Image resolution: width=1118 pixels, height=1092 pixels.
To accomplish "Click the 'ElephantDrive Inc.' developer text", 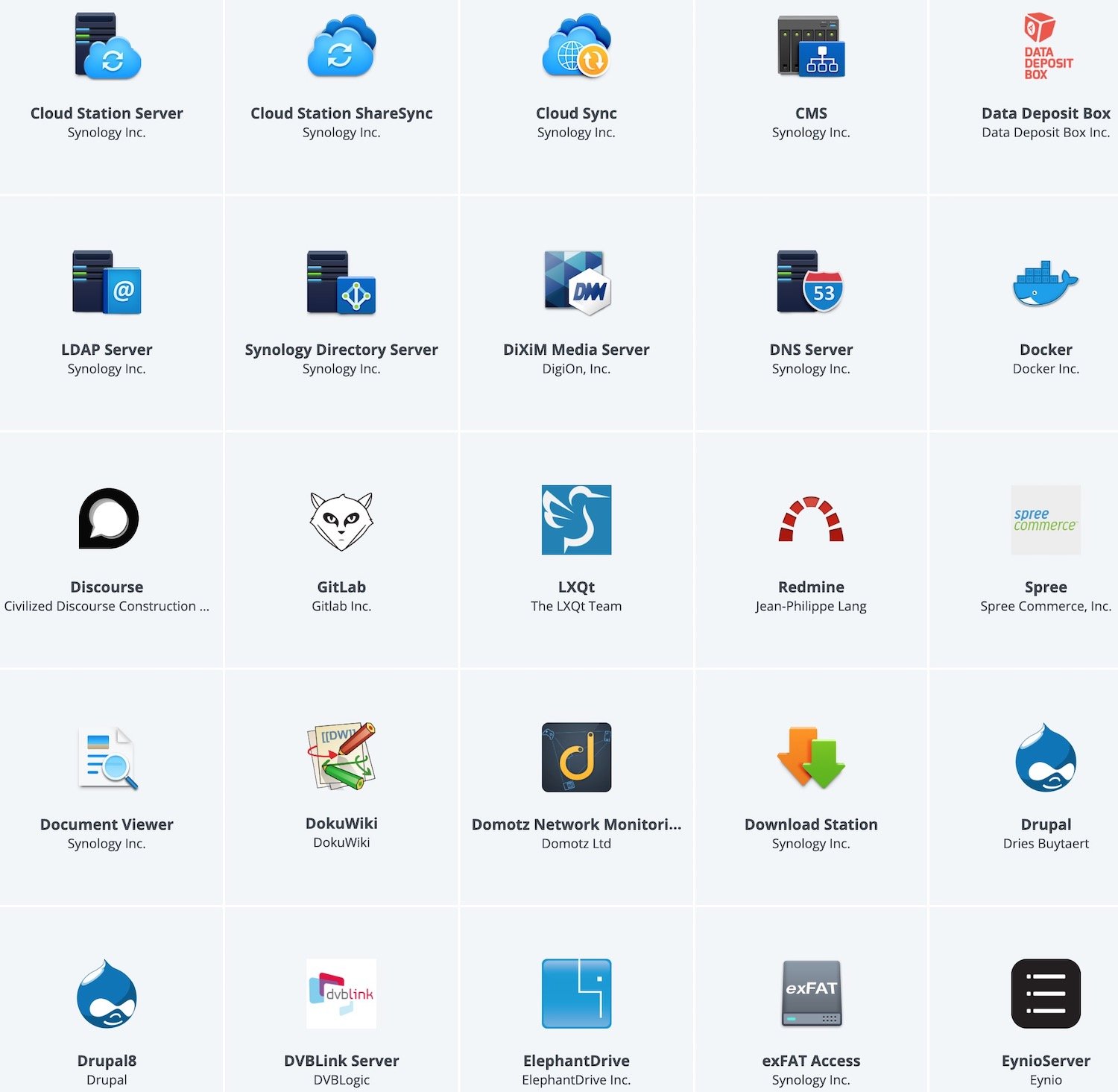I will (x=576, y=1079).
